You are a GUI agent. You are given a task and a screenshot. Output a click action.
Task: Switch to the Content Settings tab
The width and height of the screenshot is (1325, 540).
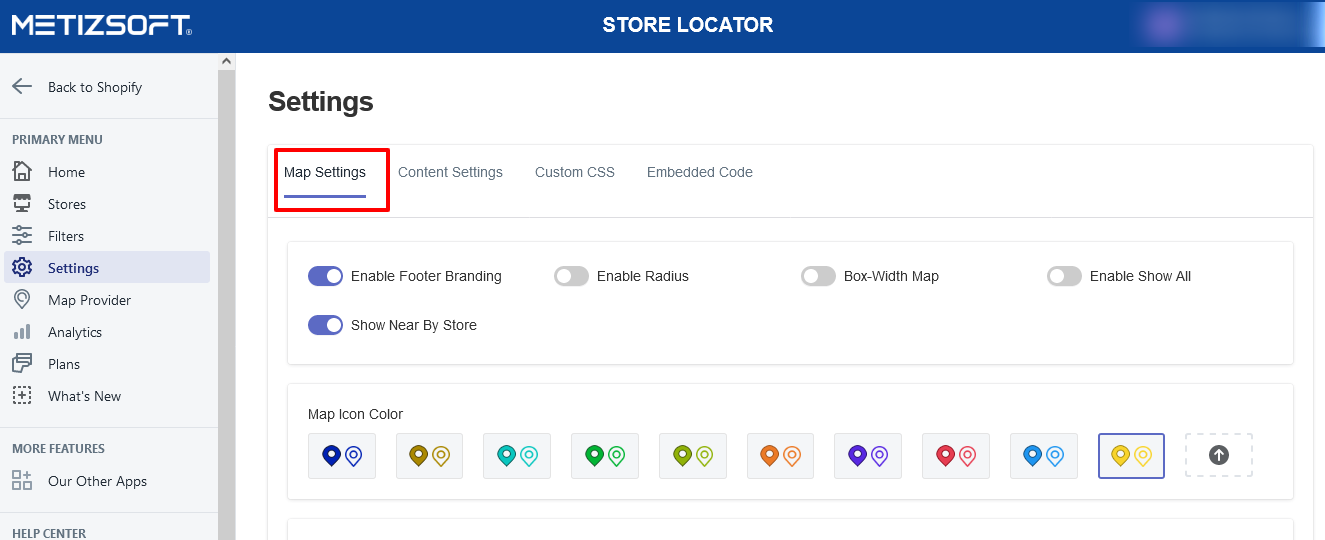tap(450, 172)
